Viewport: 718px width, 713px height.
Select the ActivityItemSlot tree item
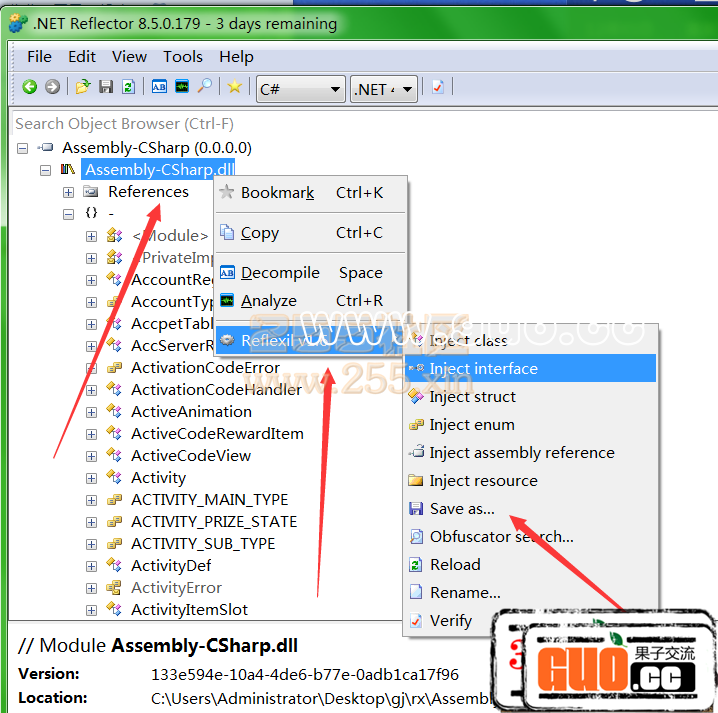[x=189, y=610]
